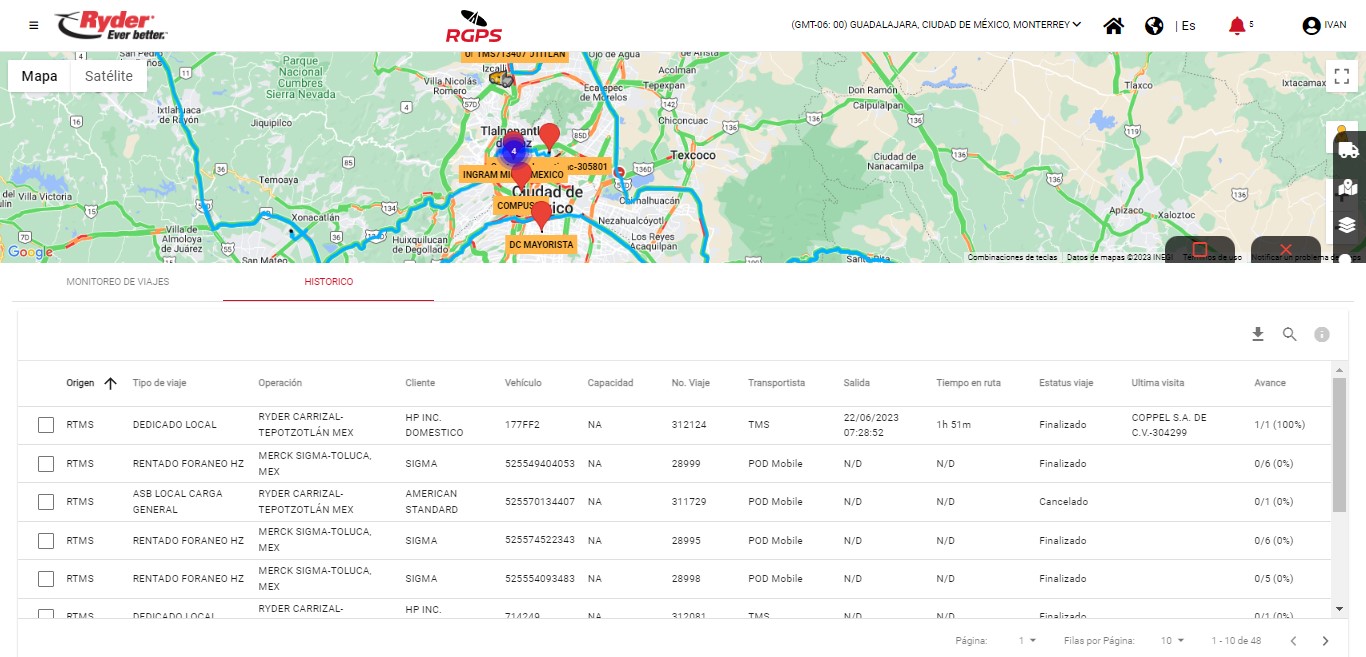Open the hamburger menu

(34, 25)
